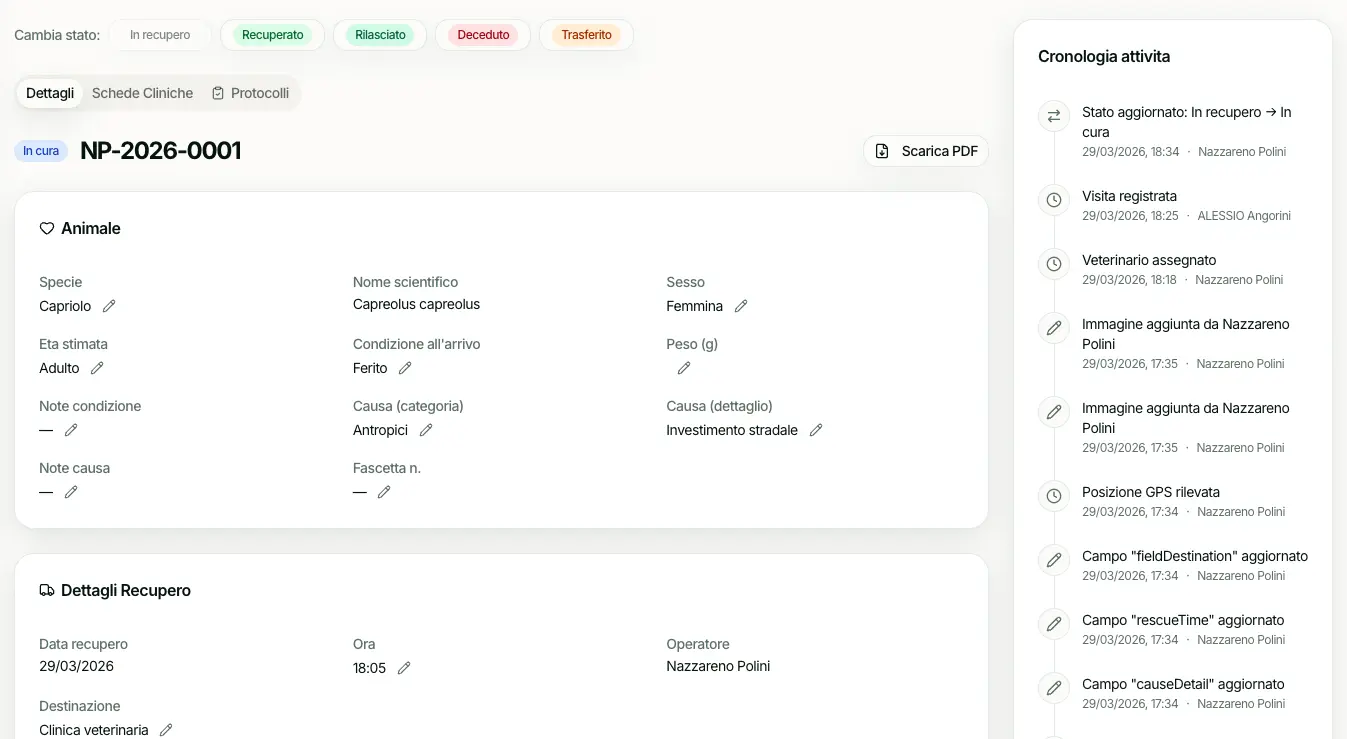1347x739 pixels.
Task: Click the pencil next to Antropici
Action: (426, 430)
